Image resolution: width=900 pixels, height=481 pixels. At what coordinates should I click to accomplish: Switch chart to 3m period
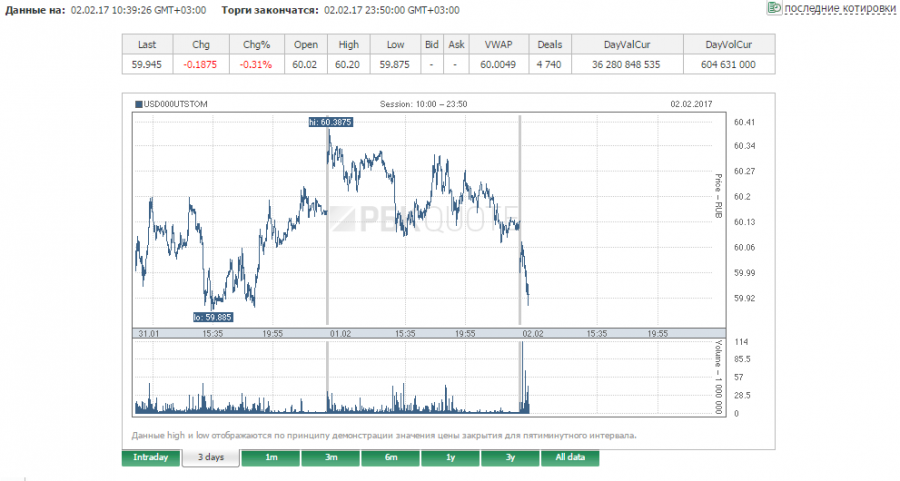[x=330, y=458]
